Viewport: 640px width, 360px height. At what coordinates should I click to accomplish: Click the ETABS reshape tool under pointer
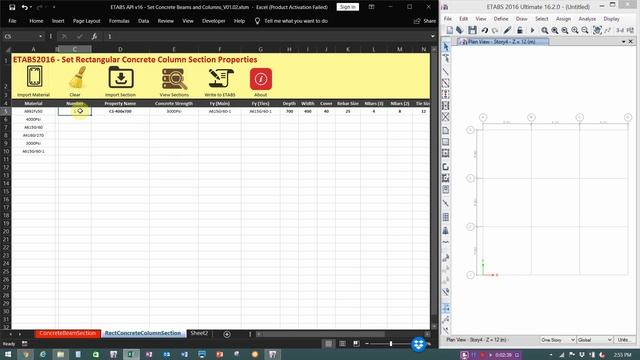pos(446,58)
